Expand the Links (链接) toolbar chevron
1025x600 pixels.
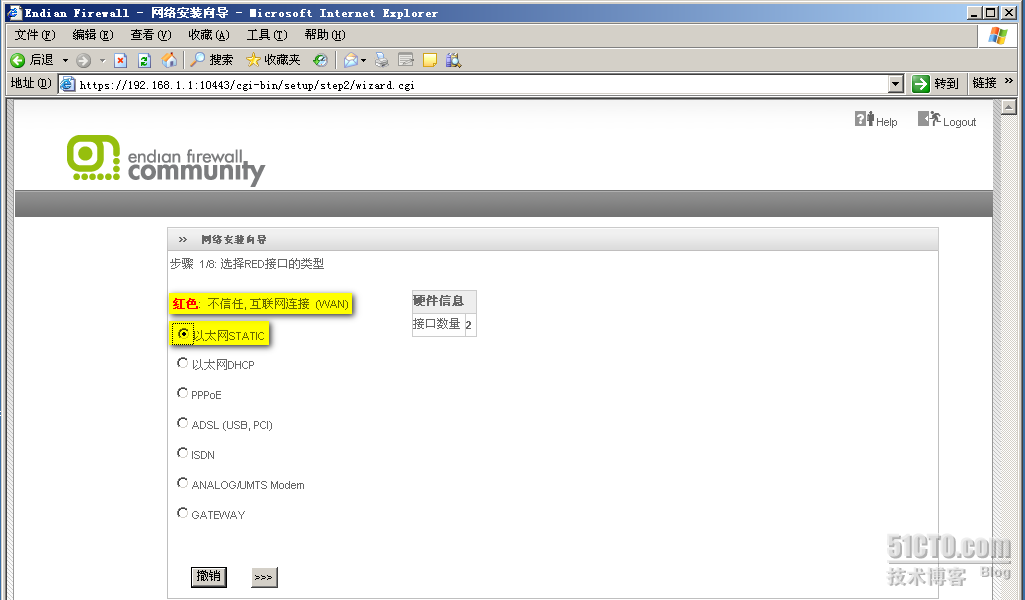pos(1009,81)
